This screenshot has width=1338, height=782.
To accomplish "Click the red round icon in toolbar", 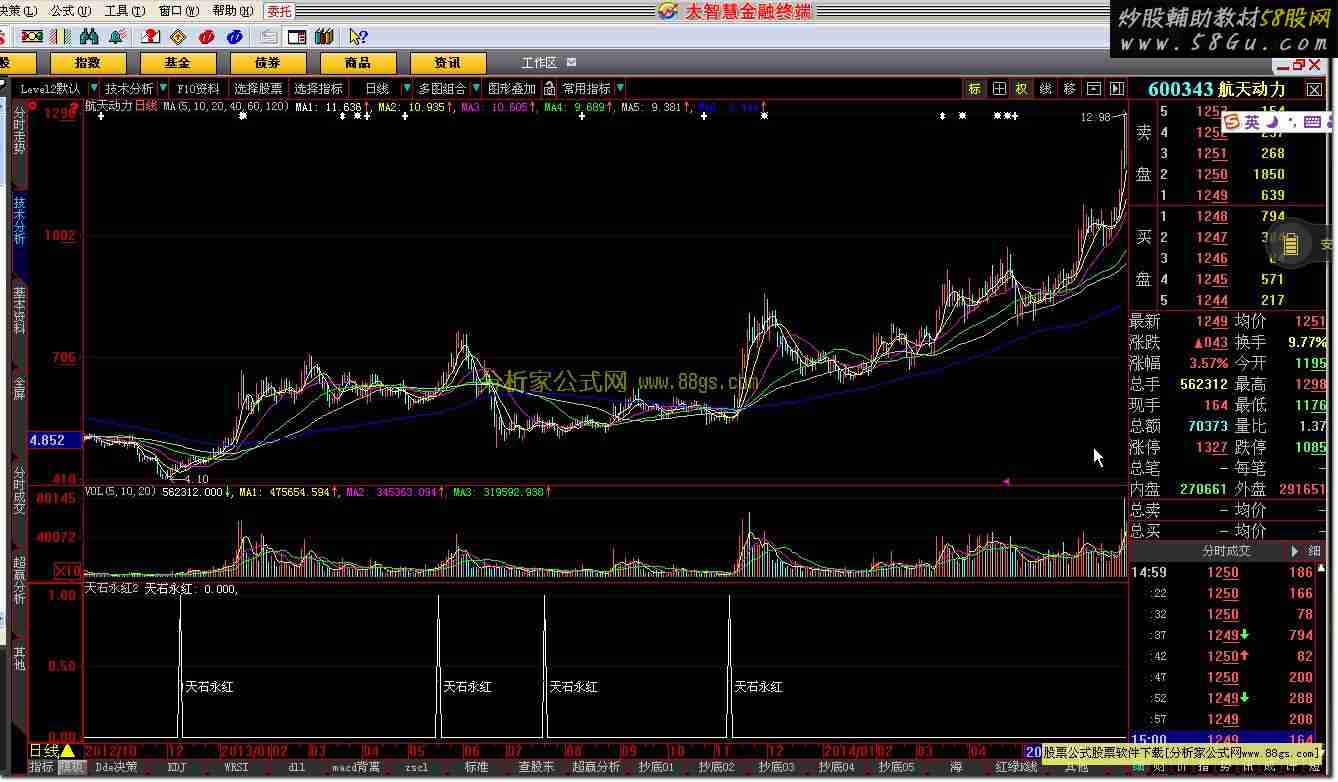I will [x=206, y=37].
